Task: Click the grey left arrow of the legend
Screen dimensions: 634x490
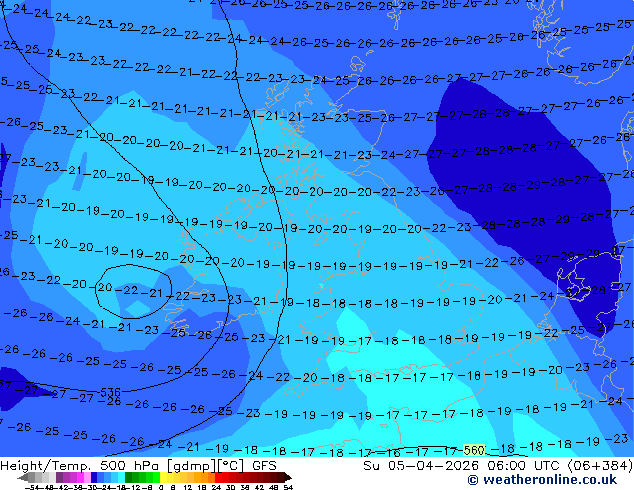Action: 23,478
